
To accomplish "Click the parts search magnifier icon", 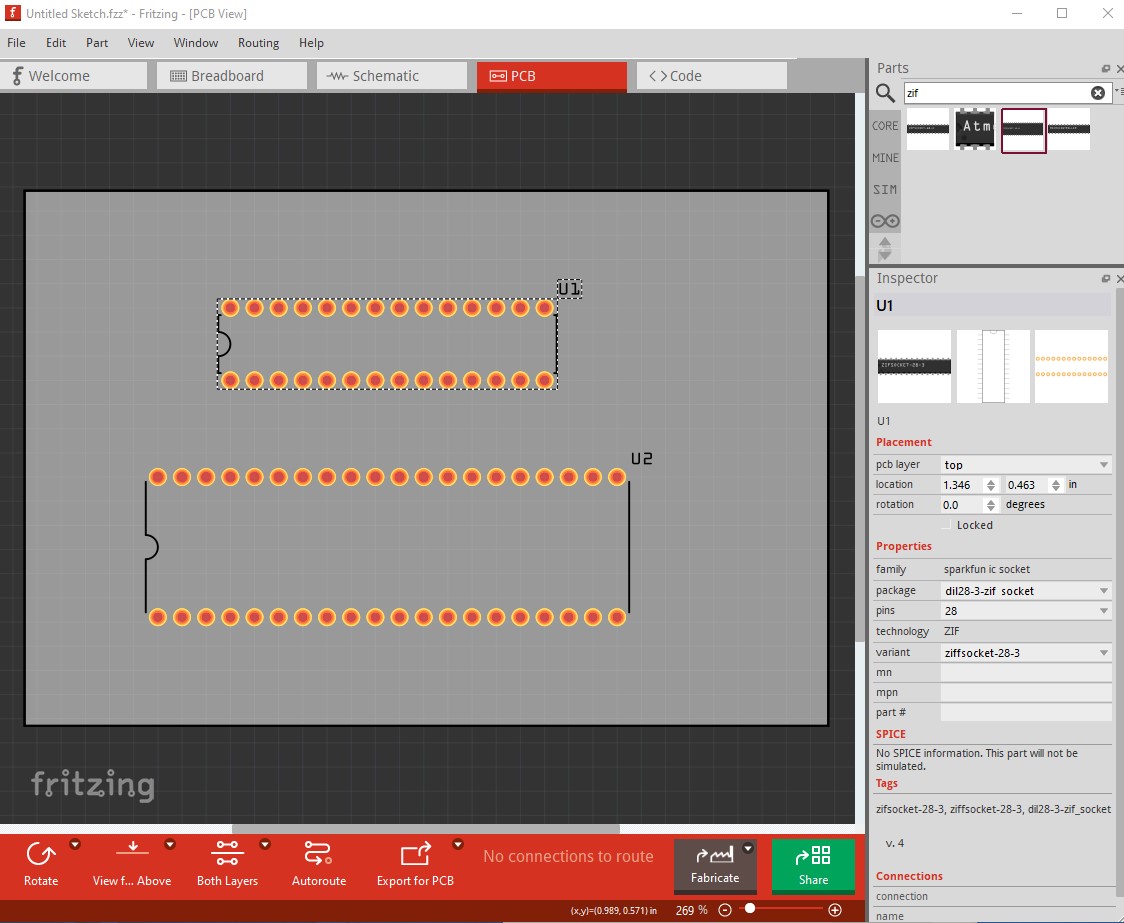I will click(x=885, y=93).
